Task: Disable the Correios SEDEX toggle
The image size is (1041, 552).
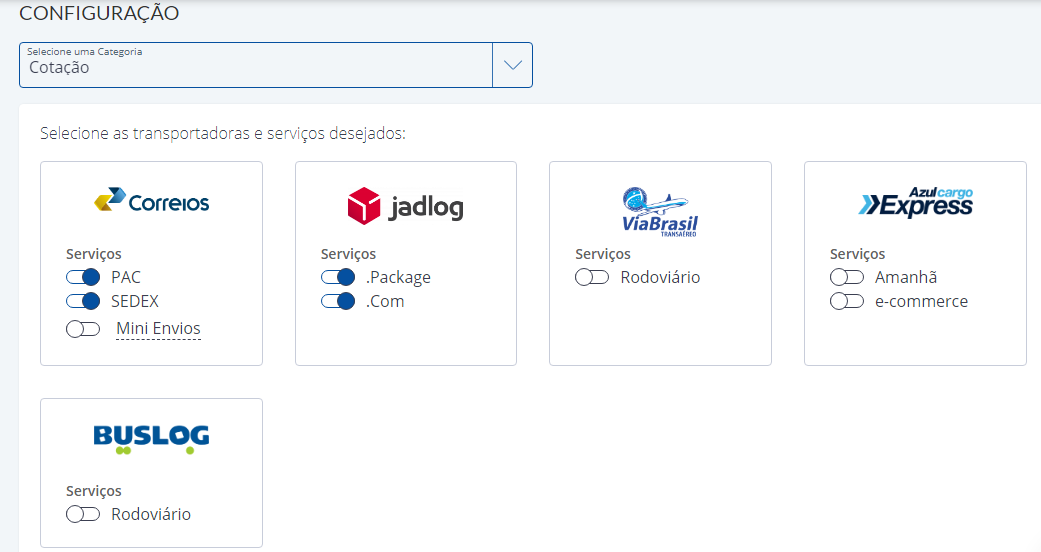Action: click(x=83, y=302)
